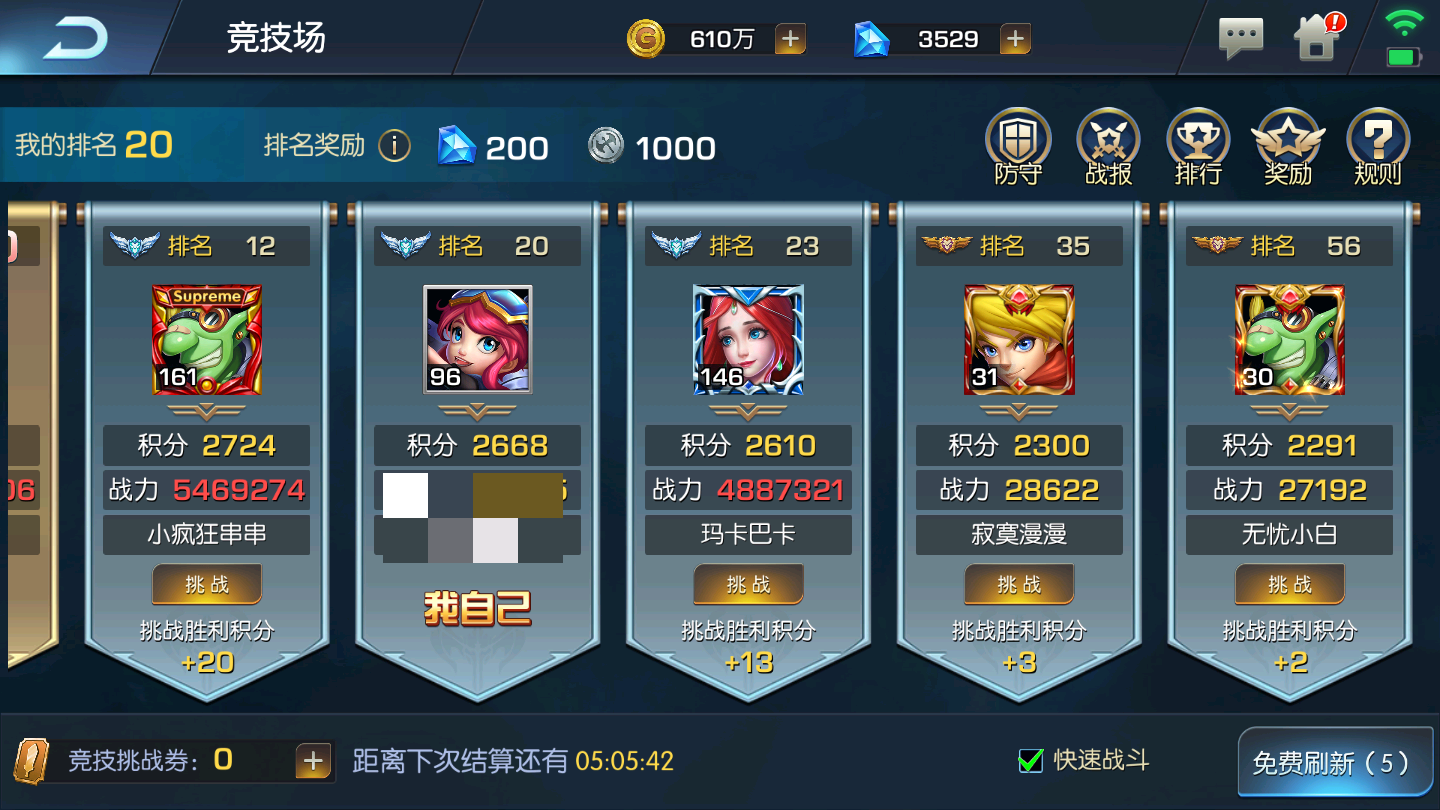Open the 排行 ranking trophy icon
The width and height of the screenshot is (1440, 810).
[x=1198, y=147]
